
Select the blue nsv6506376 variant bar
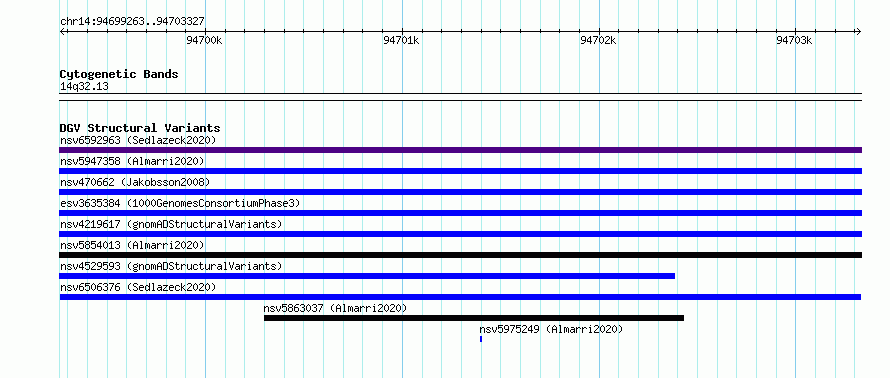coord(460,297)
